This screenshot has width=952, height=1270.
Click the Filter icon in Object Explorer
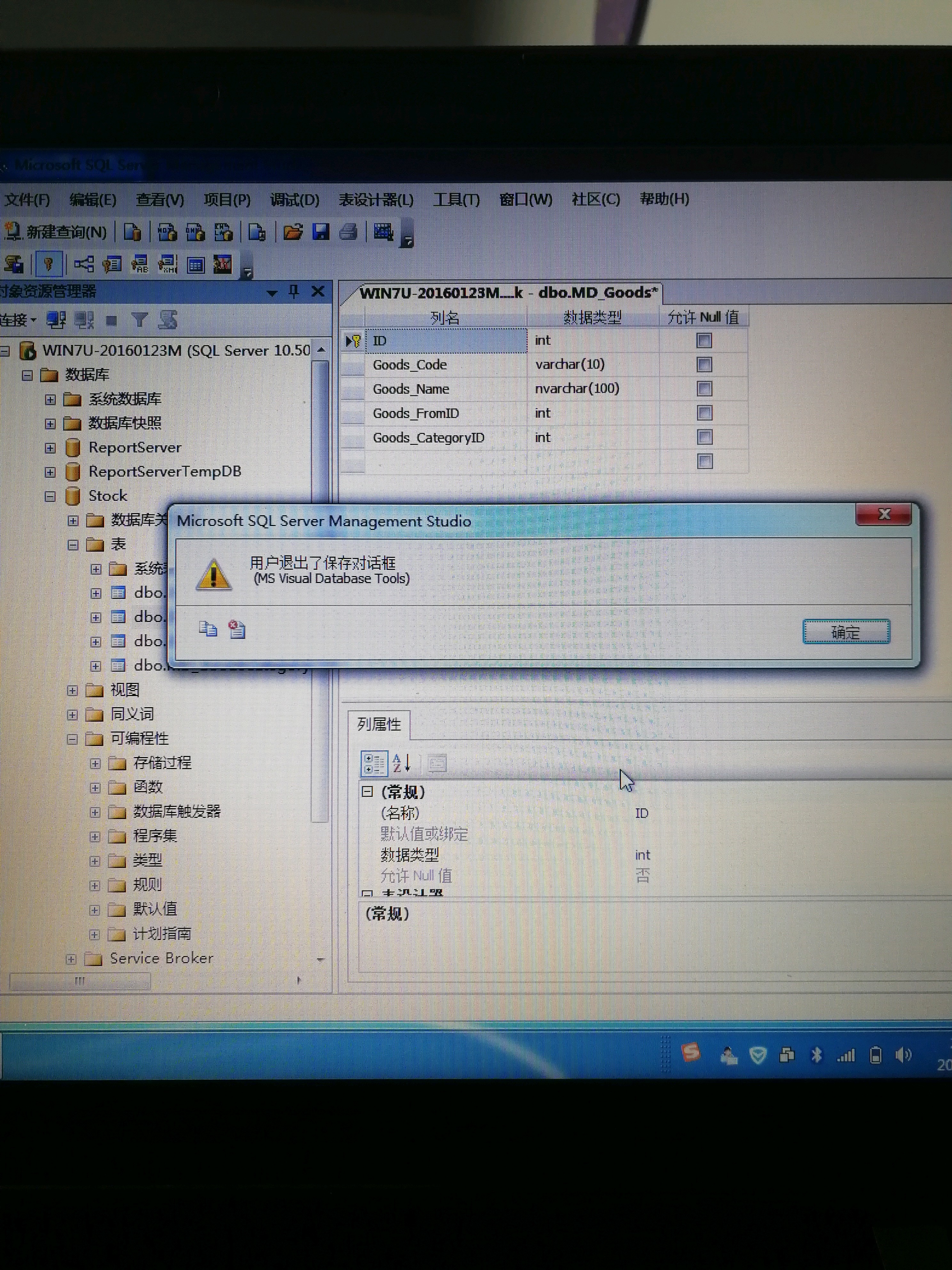point(139,320)
